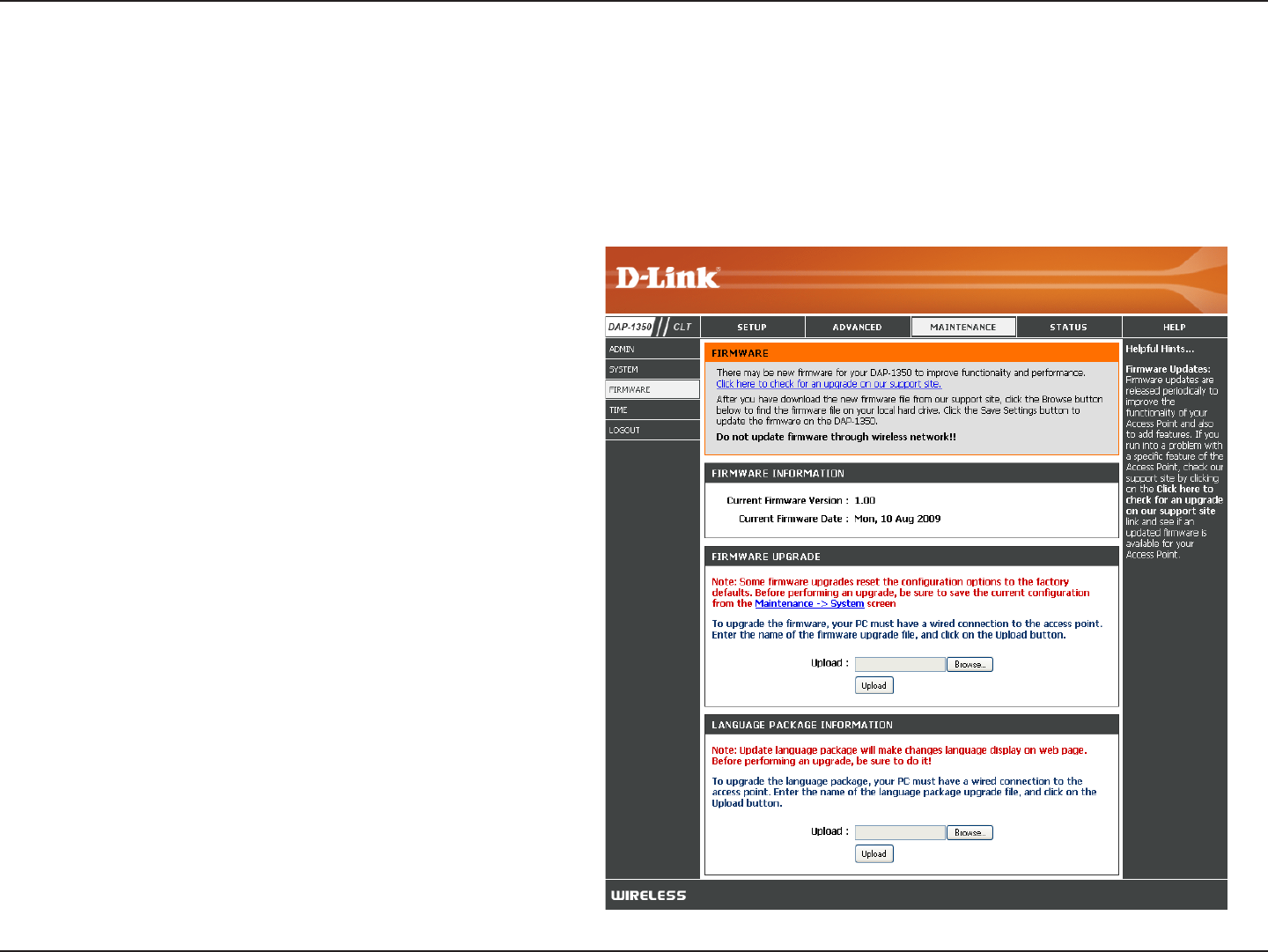The width and height of the screenshot is (1268, 952).
Task: Open Time settings in the sidebar
Action: (x=652, y=410)
